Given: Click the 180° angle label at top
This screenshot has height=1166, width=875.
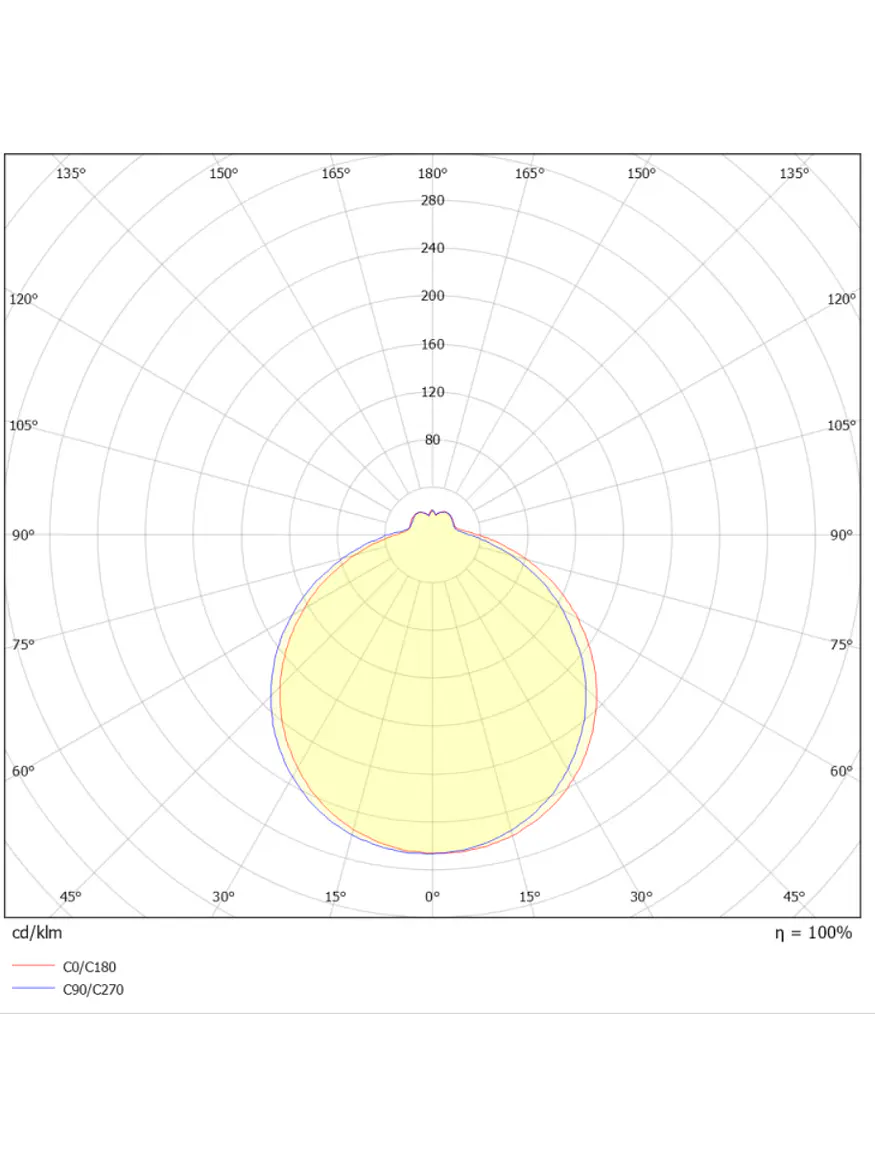Looking at the screenshot, I should click(x=430, y=174).
